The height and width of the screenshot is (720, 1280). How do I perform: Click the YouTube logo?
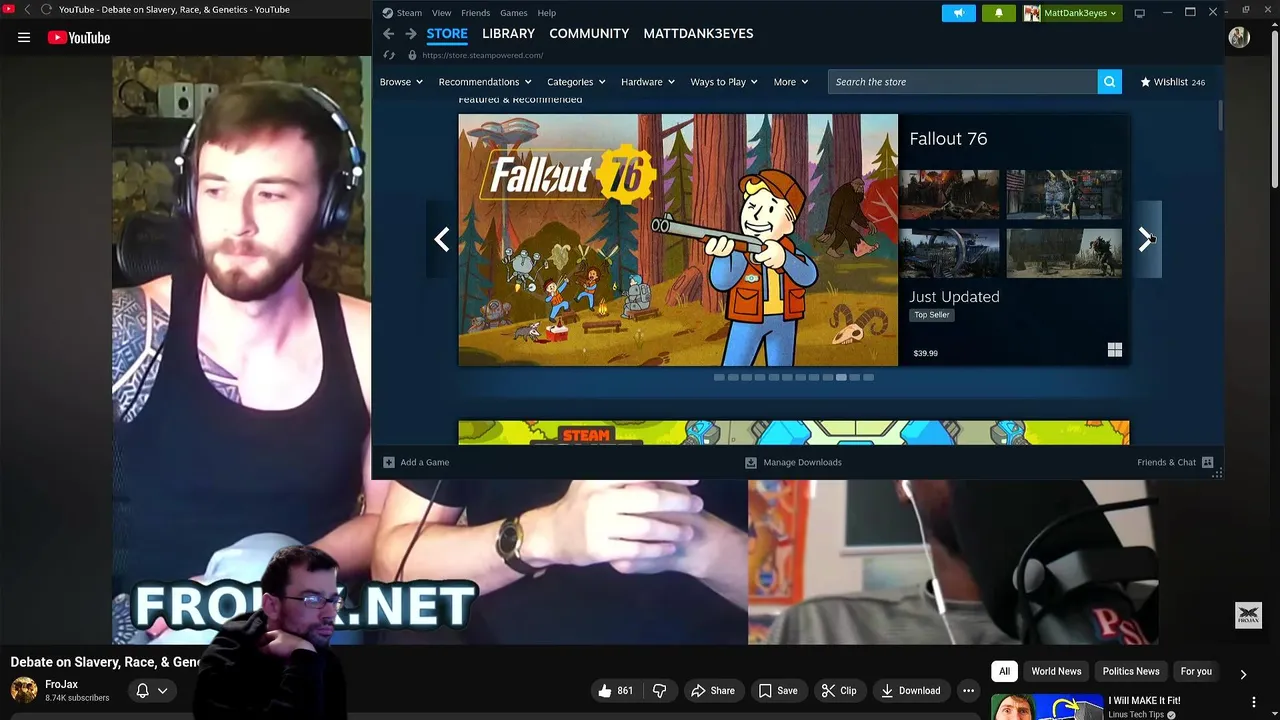point(79,38)
